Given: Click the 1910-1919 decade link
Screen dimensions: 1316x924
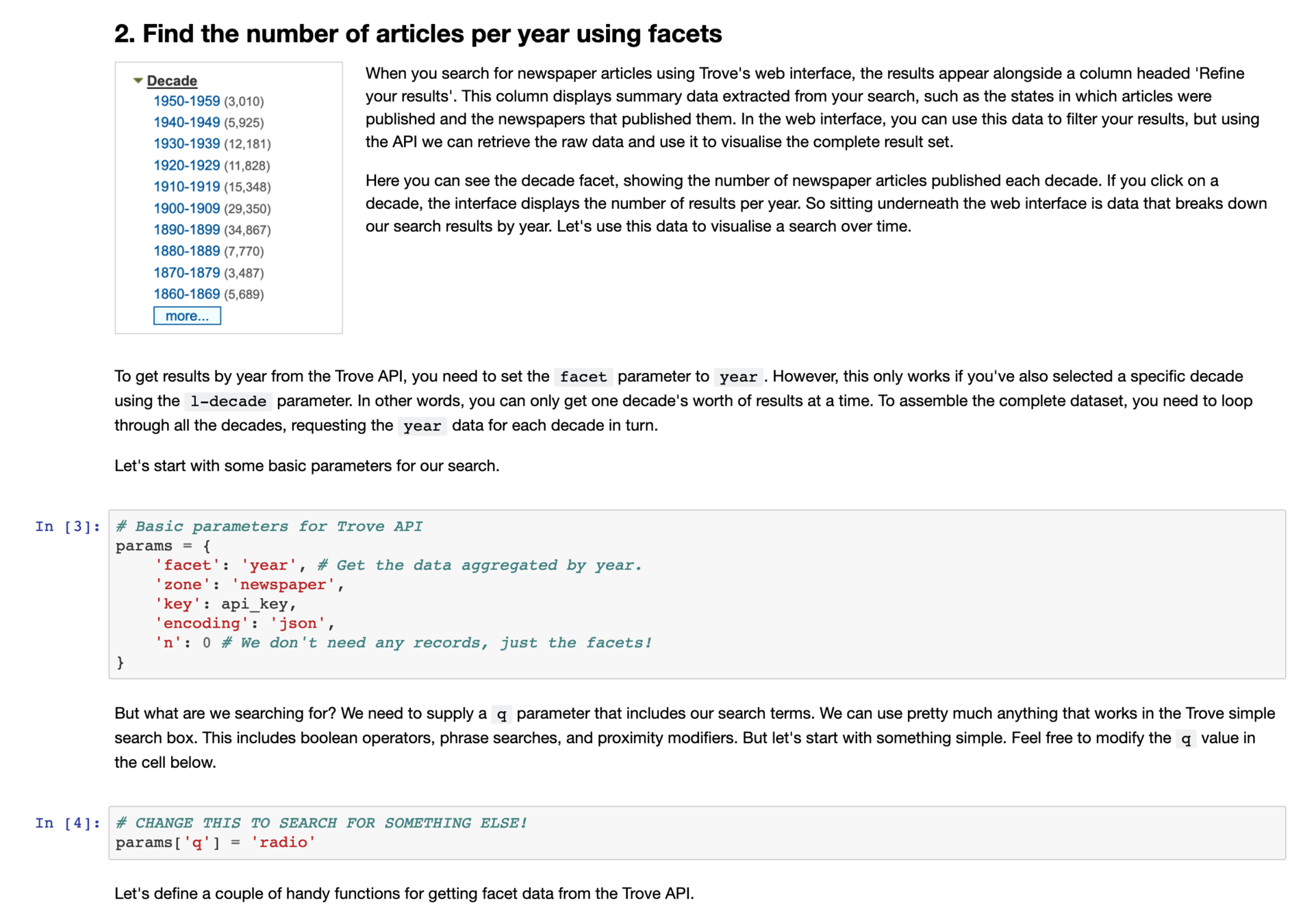Looking at the screenshot, I should pos(186,187).
